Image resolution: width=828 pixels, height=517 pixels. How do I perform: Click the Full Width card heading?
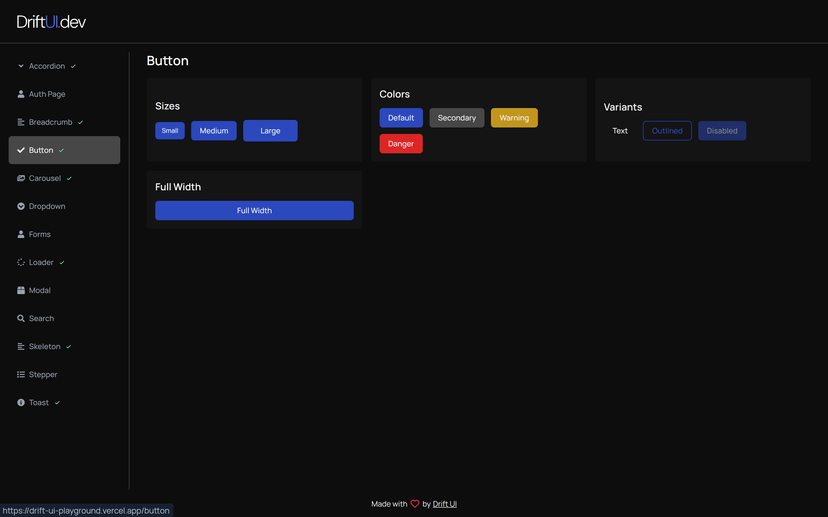click(x=178, y=187)
